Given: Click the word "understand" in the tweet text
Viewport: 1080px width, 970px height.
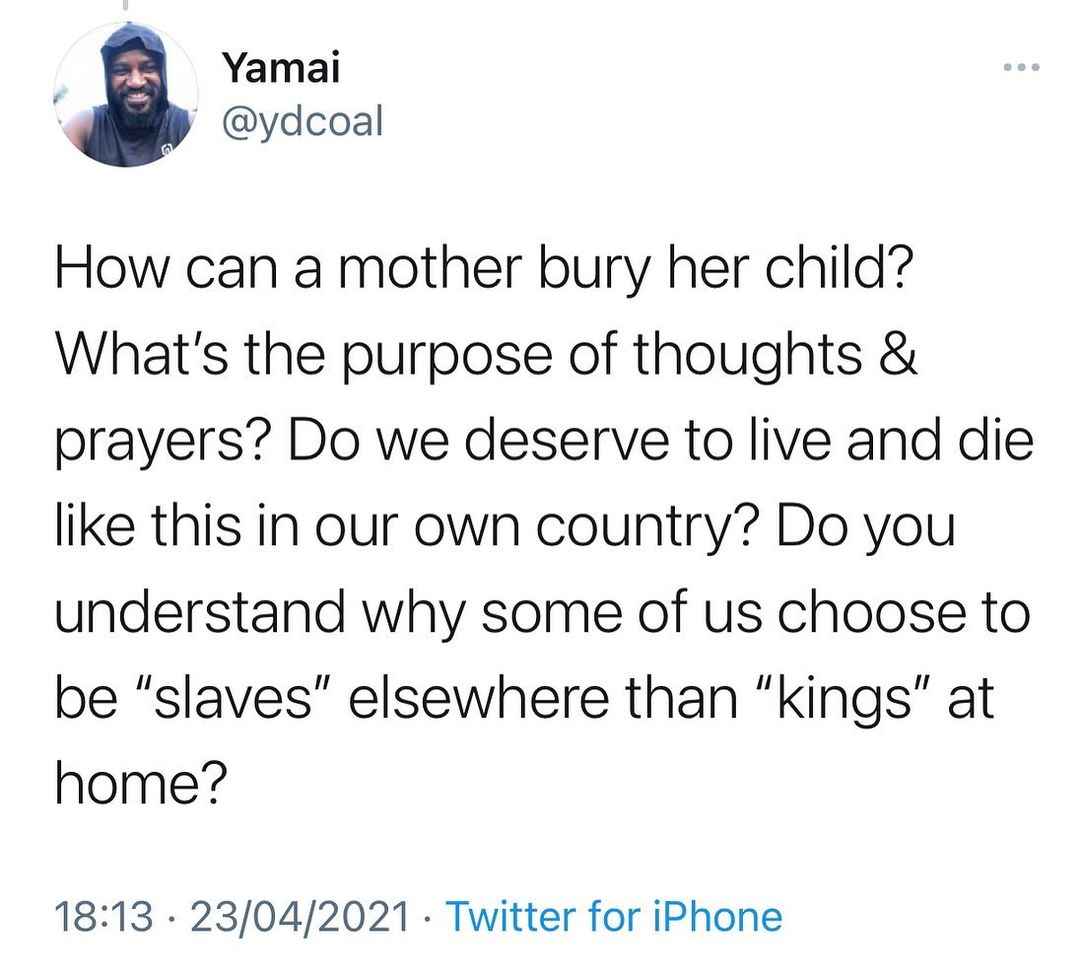Looking at the screenshot, I should pos(200,612).
